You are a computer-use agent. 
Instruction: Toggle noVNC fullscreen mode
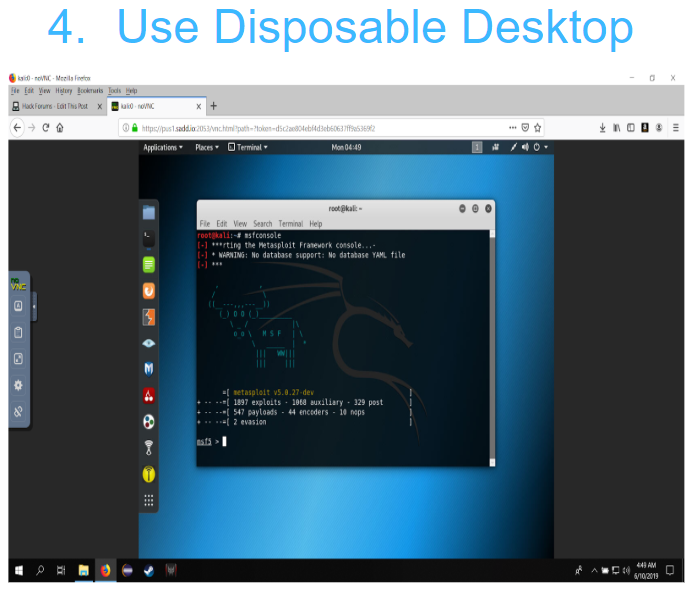click(18, 359)
